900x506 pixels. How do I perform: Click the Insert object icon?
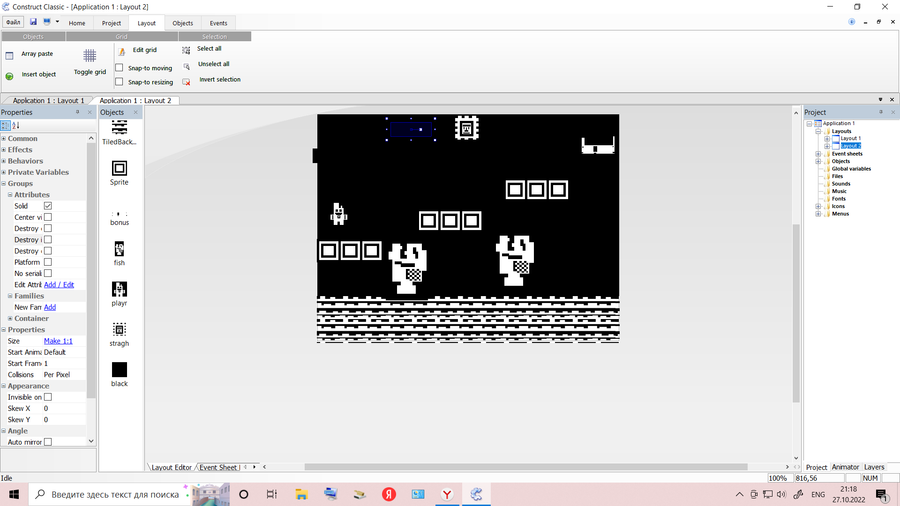pyautogui.click(x=9, y=76)
